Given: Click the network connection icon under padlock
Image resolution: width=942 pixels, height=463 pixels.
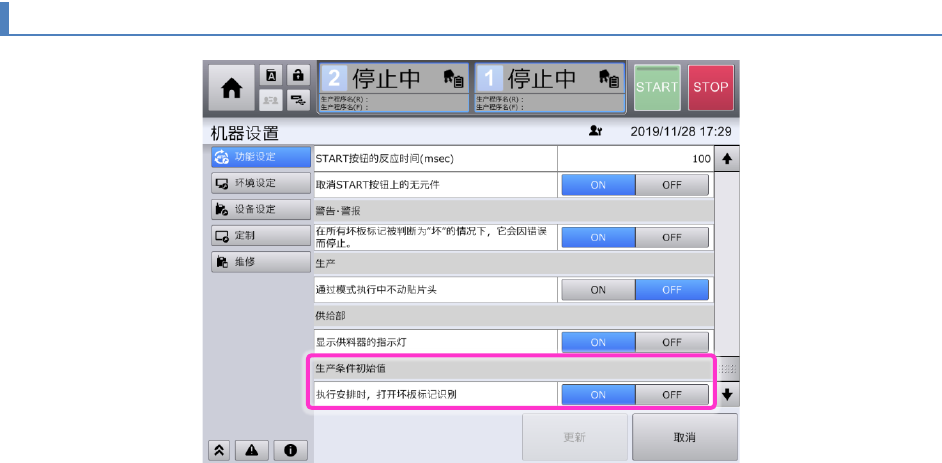Looking at the screenshot, I should 298,101.
